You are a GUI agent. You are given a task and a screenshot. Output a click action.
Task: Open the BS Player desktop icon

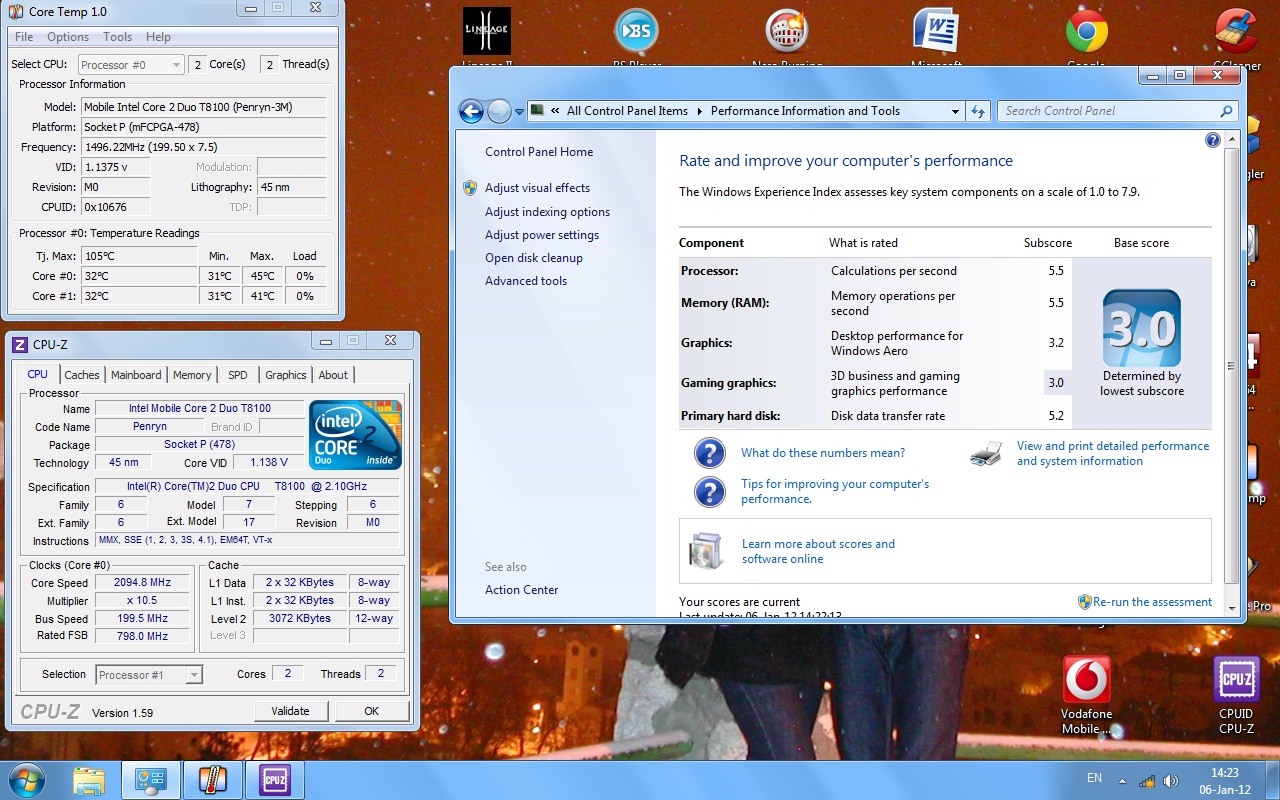pos(636,32)
